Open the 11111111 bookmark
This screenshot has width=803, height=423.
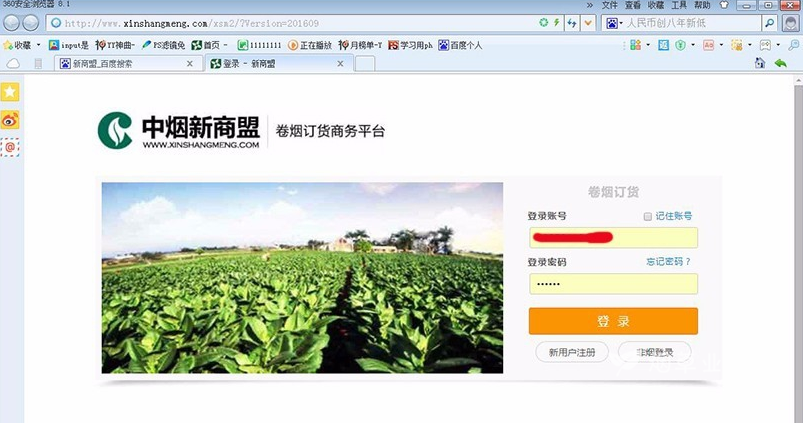(x=259, y=45)
